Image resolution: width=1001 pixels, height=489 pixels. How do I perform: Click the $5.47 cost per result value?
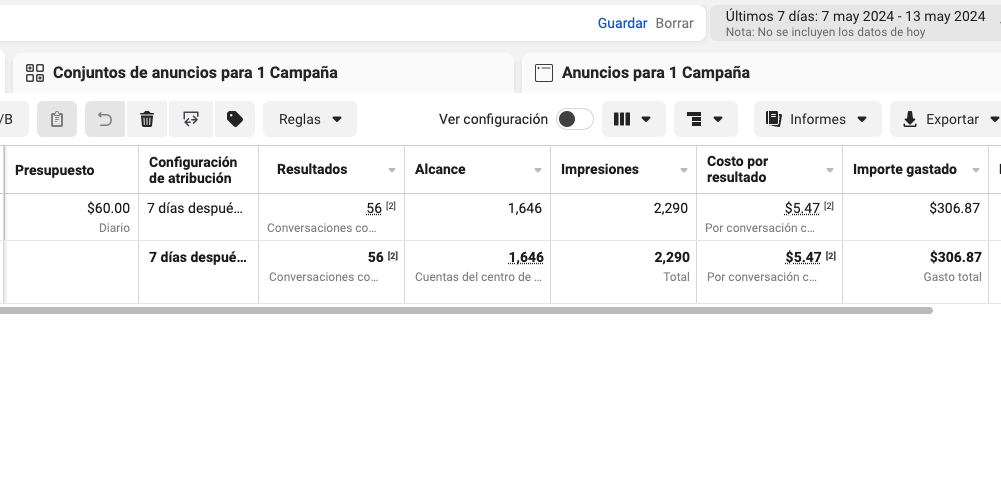click(x=802, y=208)
